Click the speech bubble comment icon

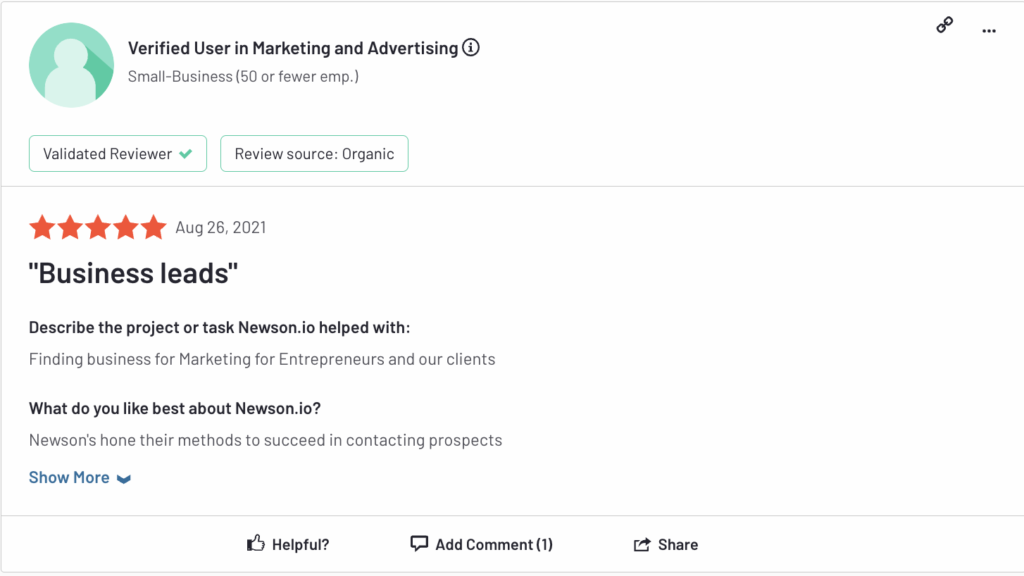[419, 543]
